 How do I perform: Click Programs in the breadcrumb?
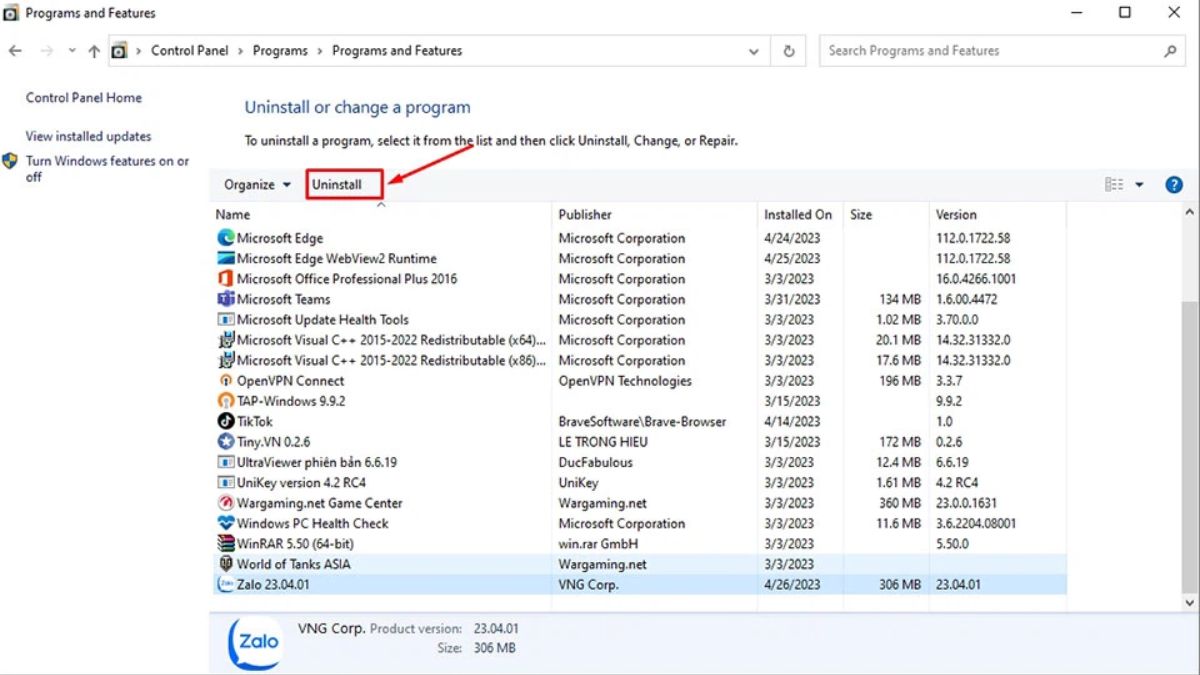(x=280, y=51)
